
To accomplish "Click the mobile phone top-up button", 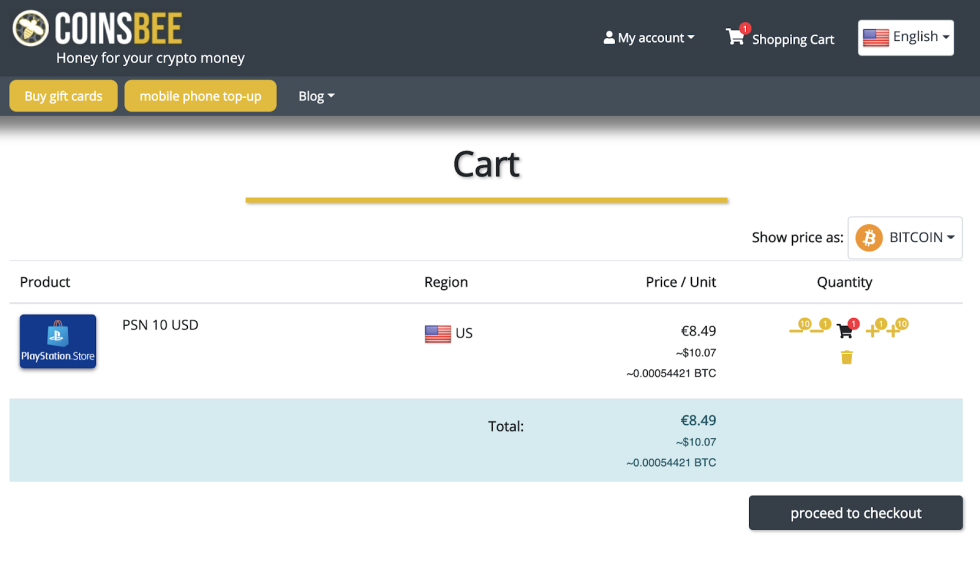I will pyautogui.click(x=200, y=96).
